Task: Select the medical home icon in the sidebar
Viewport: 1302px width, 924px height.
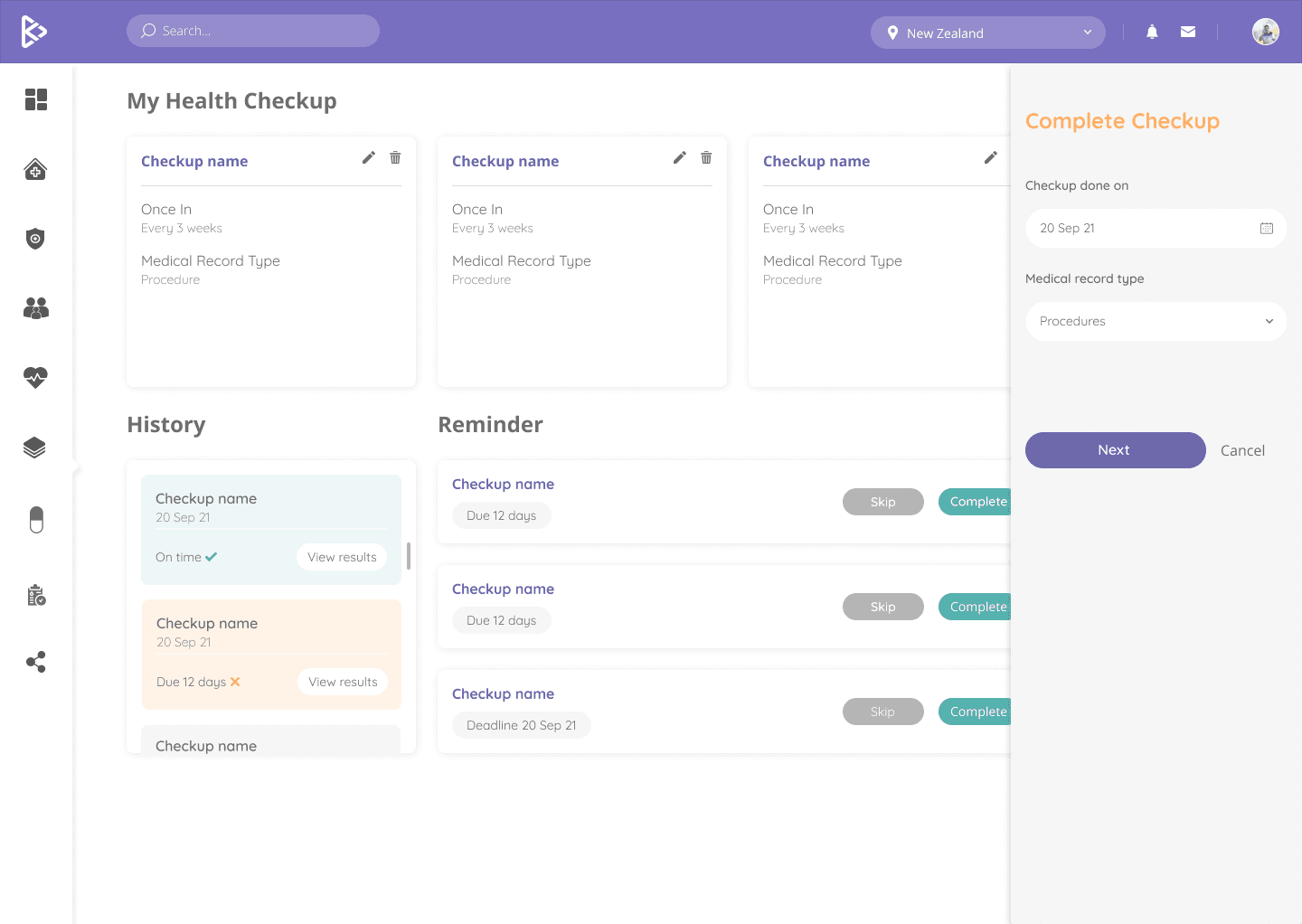Action: tap(35, 169)
